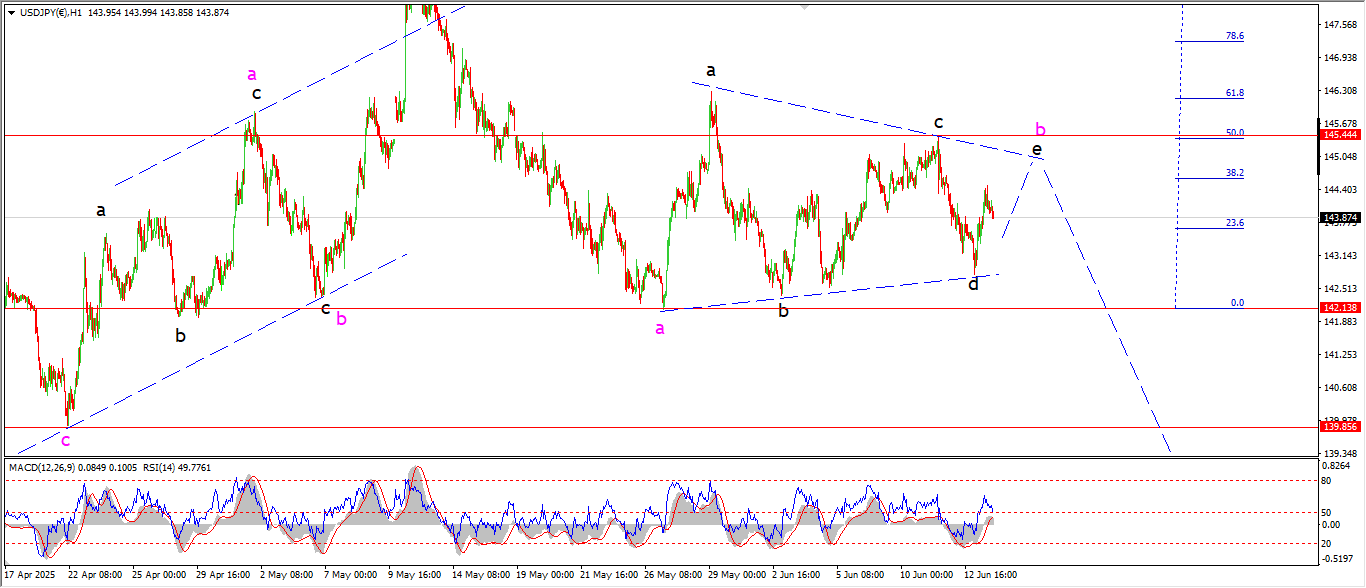This screenshot has height=588, width=1366.
Task: Select the 61.8 Fibonacci level label
Action: [1234, 93]
